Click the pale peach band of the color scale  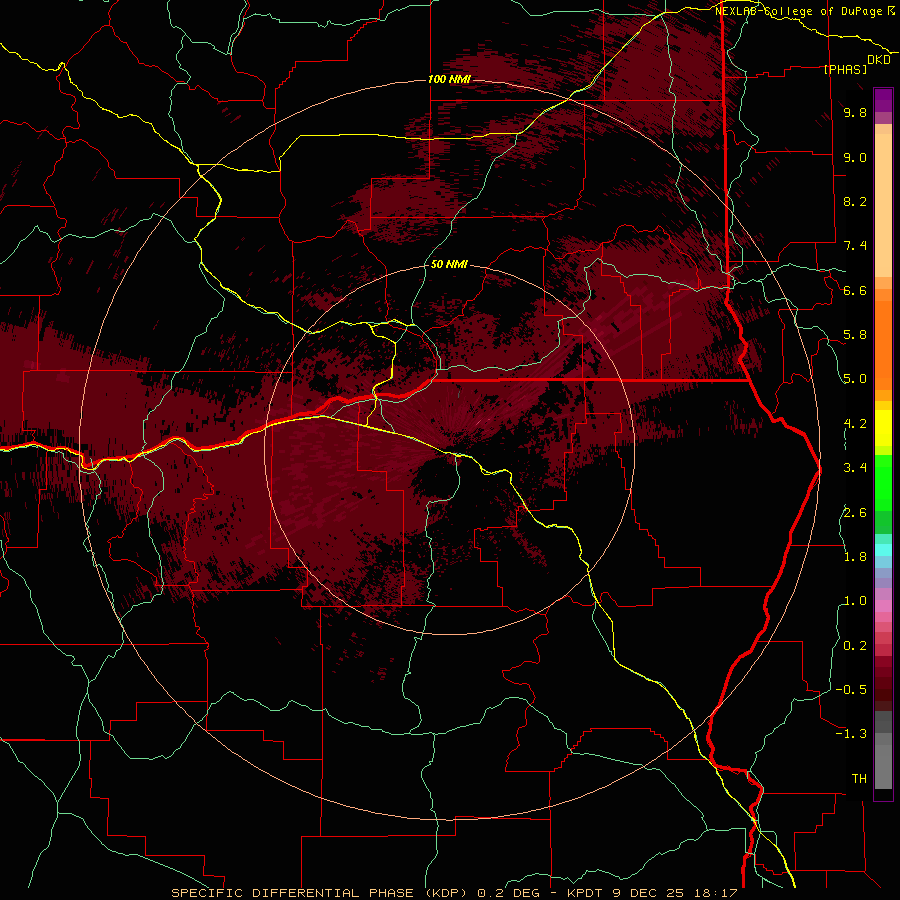tap(883, 207)
